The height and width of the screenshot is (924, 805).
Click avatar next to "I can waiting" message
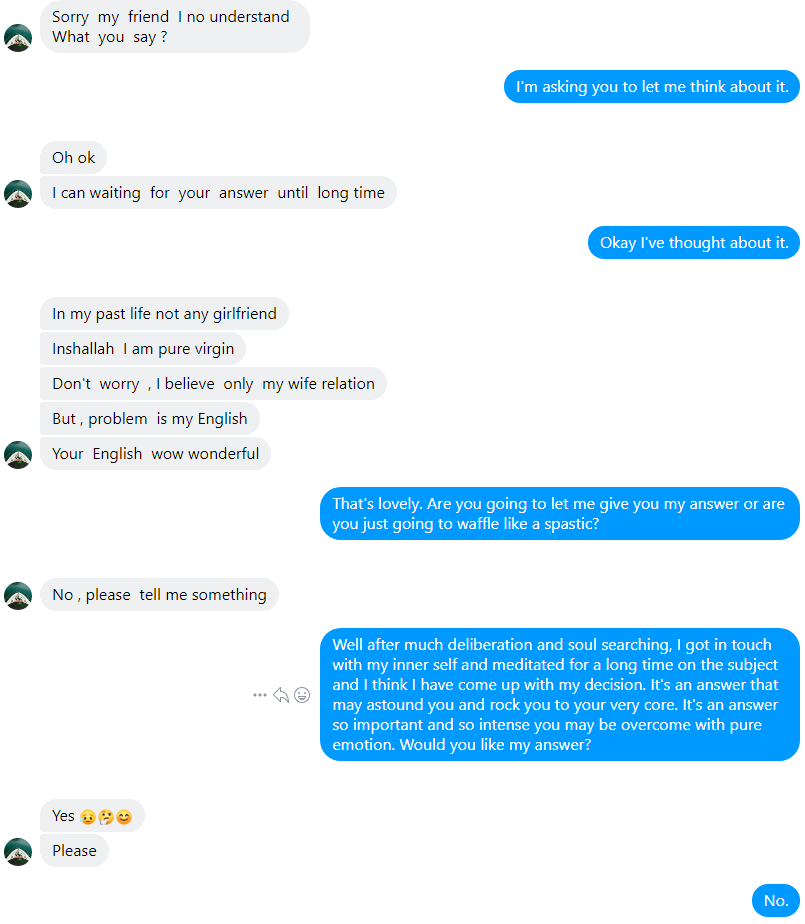coord(18,193)
